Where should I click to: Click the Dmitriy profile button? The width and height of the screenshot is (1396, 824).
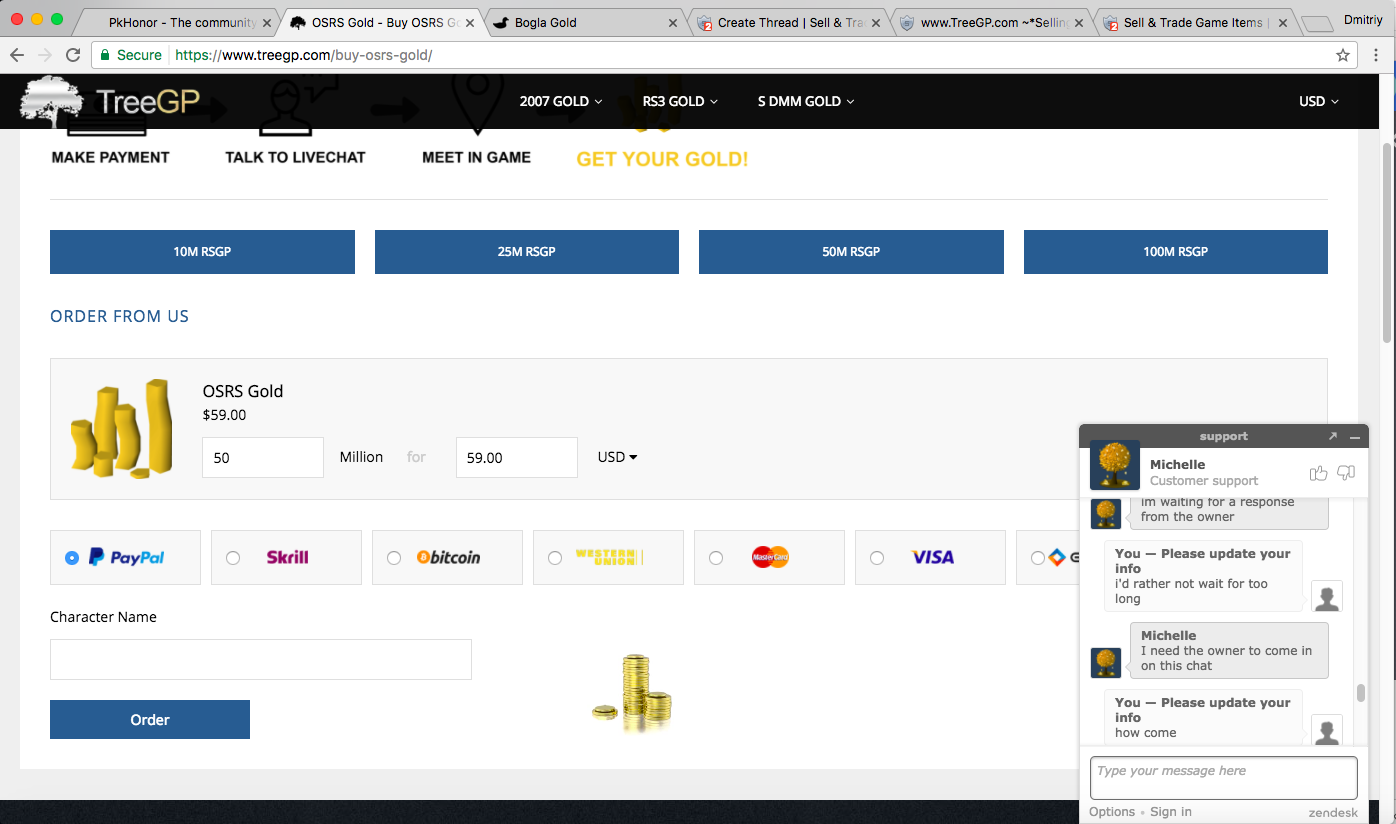(1365, 20)
